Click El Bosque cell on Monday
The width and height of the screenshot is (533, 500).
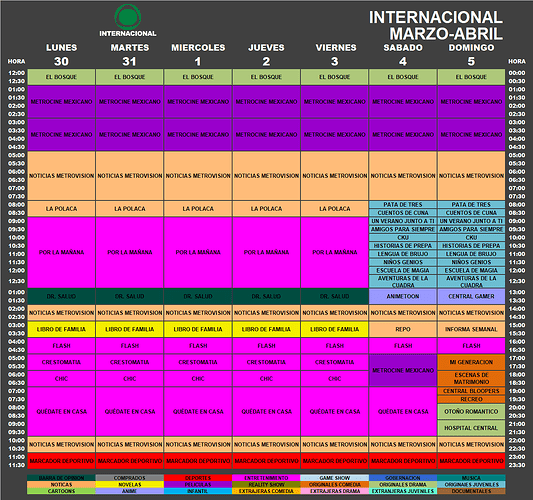(62, 77)
